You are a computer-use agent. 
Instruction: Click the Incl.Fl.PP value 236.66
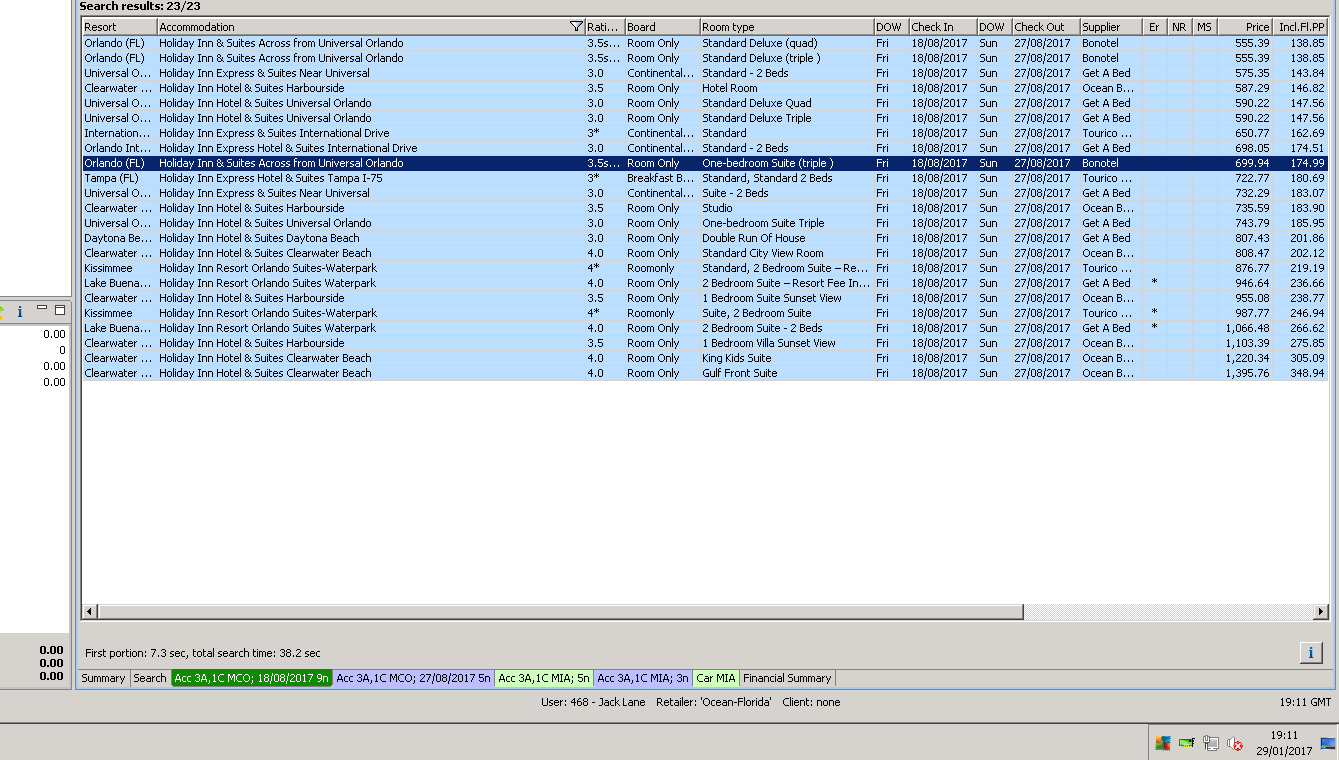coord(1301,283)
